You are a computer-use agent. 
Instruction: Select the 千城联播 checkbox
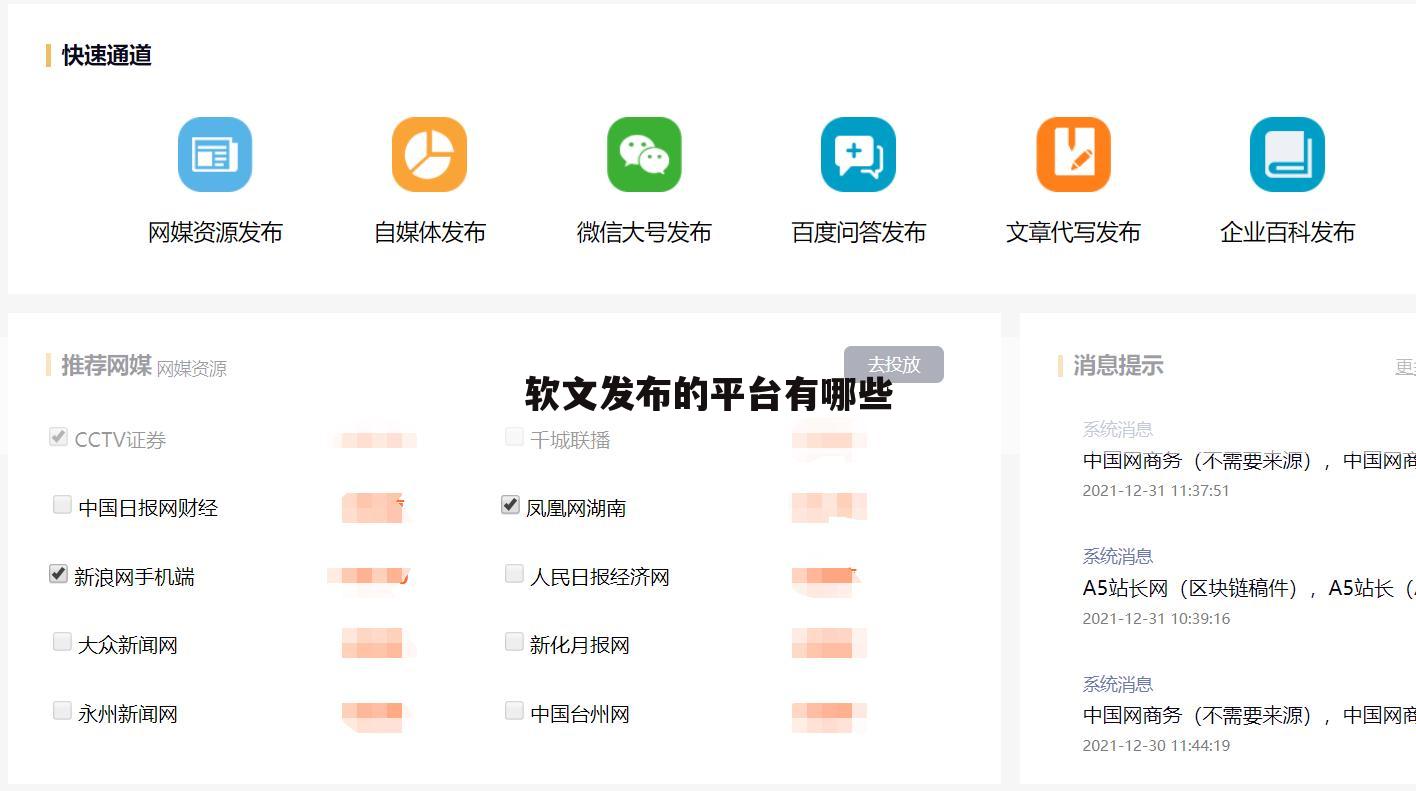click(x=514, y=436)
